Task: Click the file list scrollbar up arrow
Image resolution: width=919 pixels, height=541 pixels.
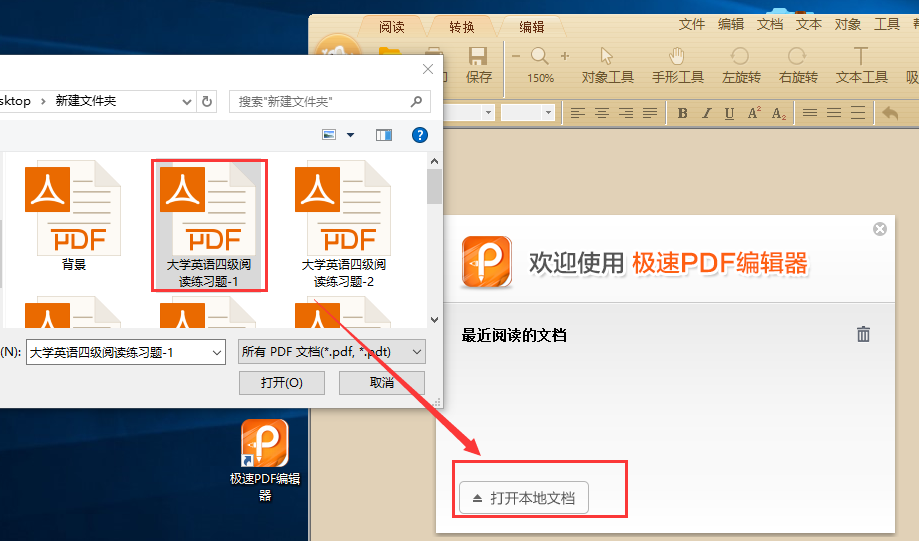Action: pos(434,161)
